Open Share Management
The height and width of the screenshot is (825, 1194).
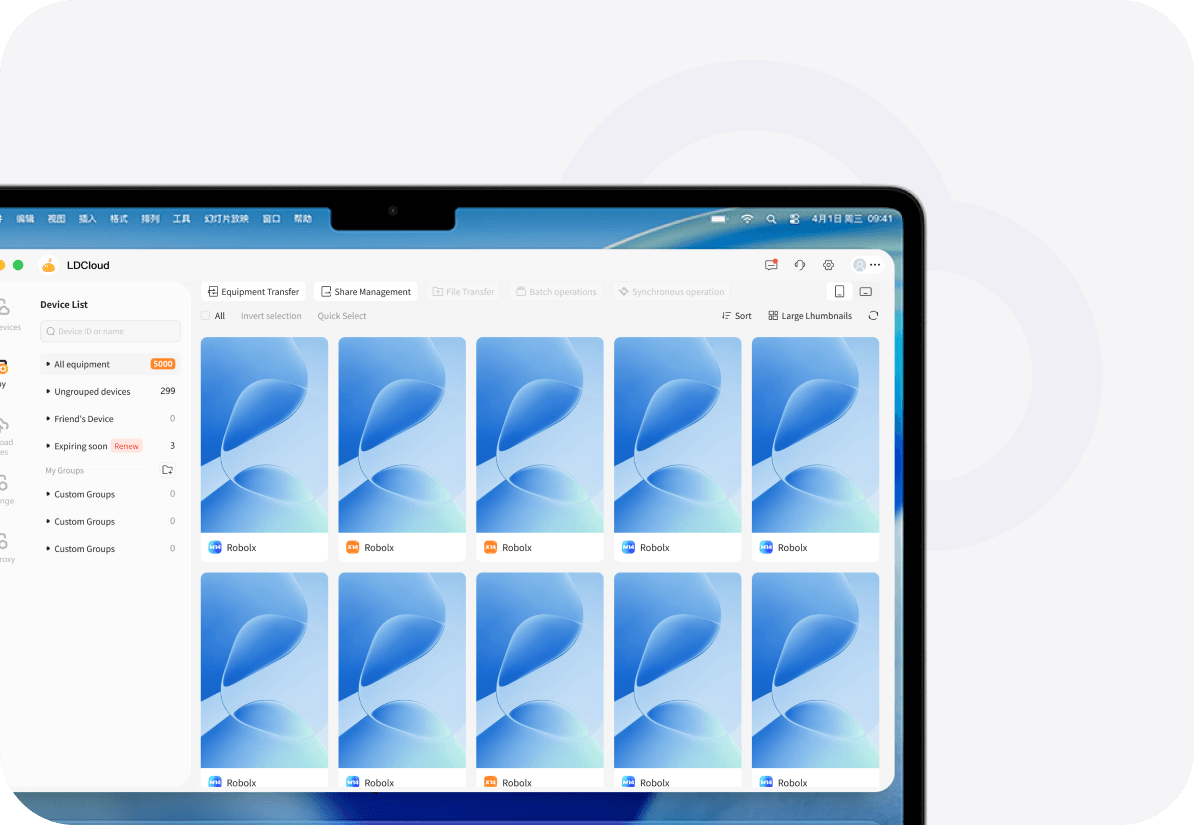(366, 292)
